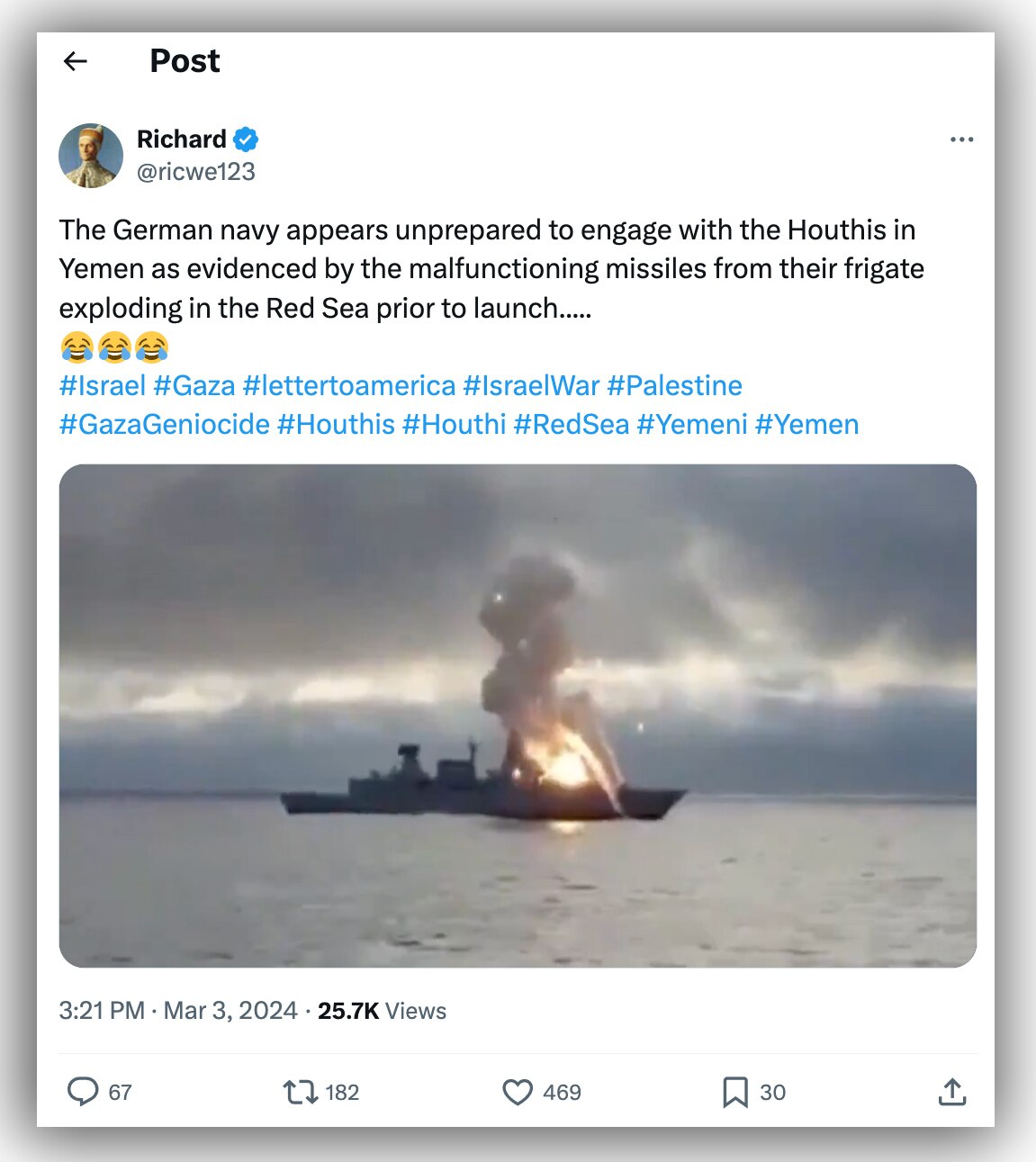The height and width of the screenshot is (1162, 1036).
Task: Bookmark the post
Action: [x=734, y=1092]
